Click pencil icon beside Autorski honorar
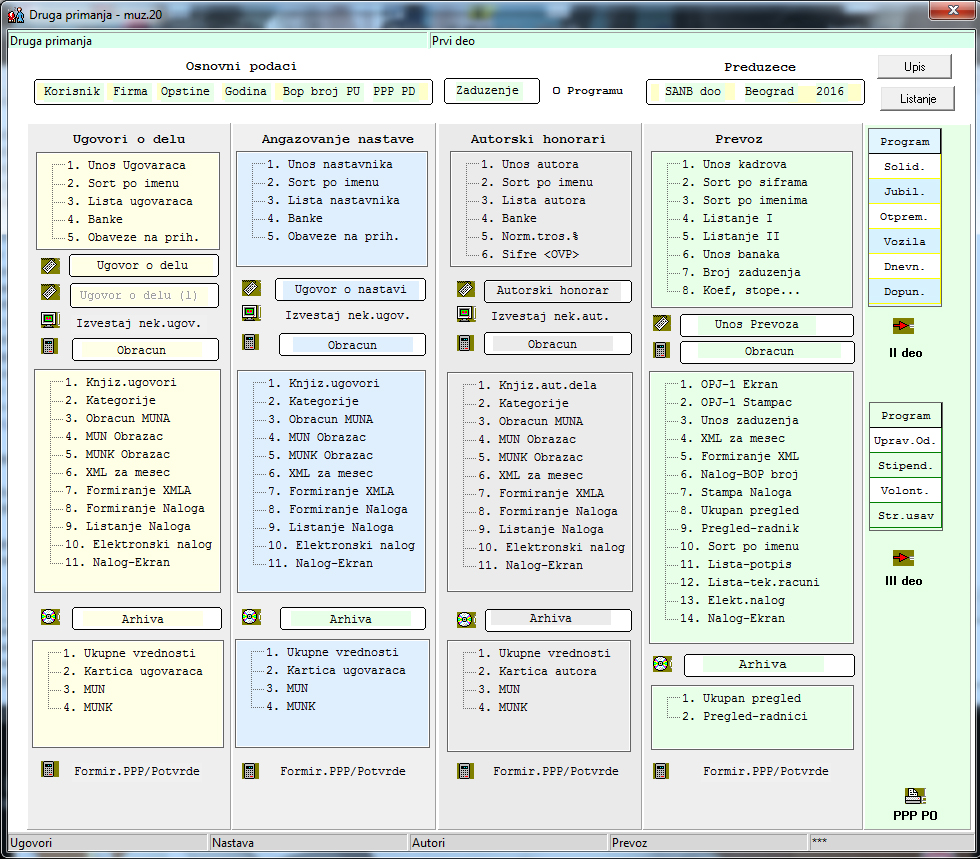The width and height of the screenshot is (980, 859). (x=466, y=289)
